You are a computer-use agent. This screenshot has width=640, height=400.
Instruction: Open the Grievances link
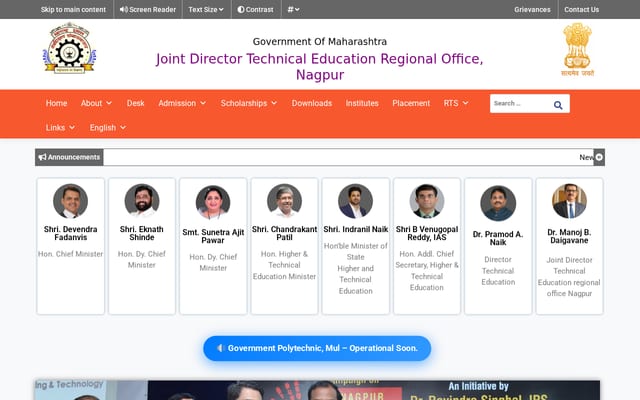point(532,9)
